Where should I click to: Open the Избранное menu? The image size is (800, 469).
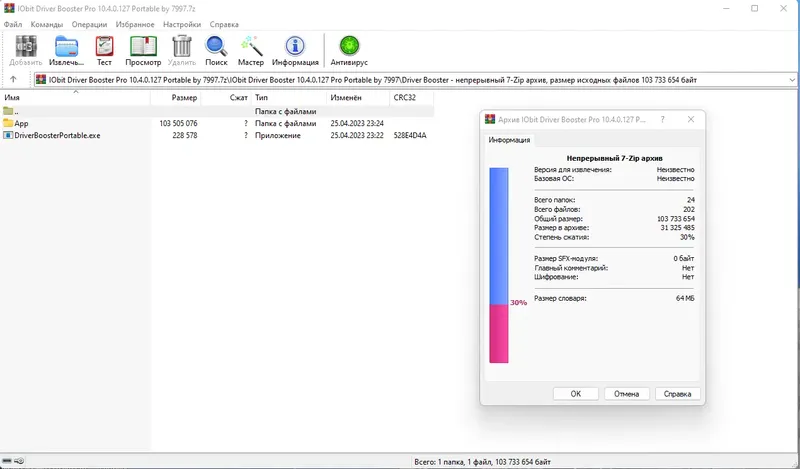[x=135, y=24]
